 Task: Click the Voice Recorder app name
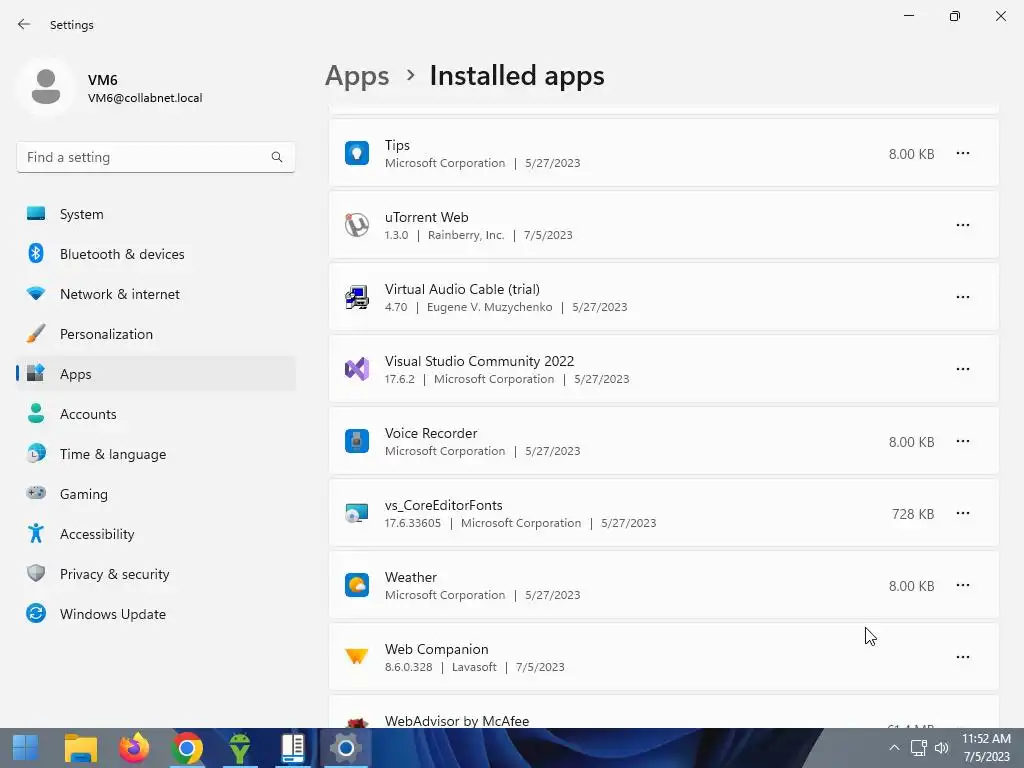[431, 433]
